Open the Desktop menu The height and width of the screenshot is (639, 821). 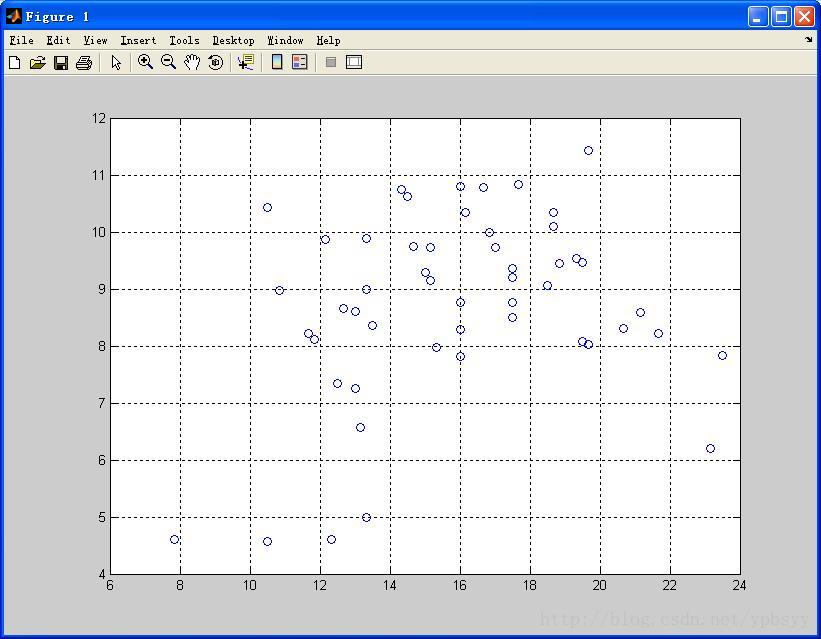click(x=234, y=40)
